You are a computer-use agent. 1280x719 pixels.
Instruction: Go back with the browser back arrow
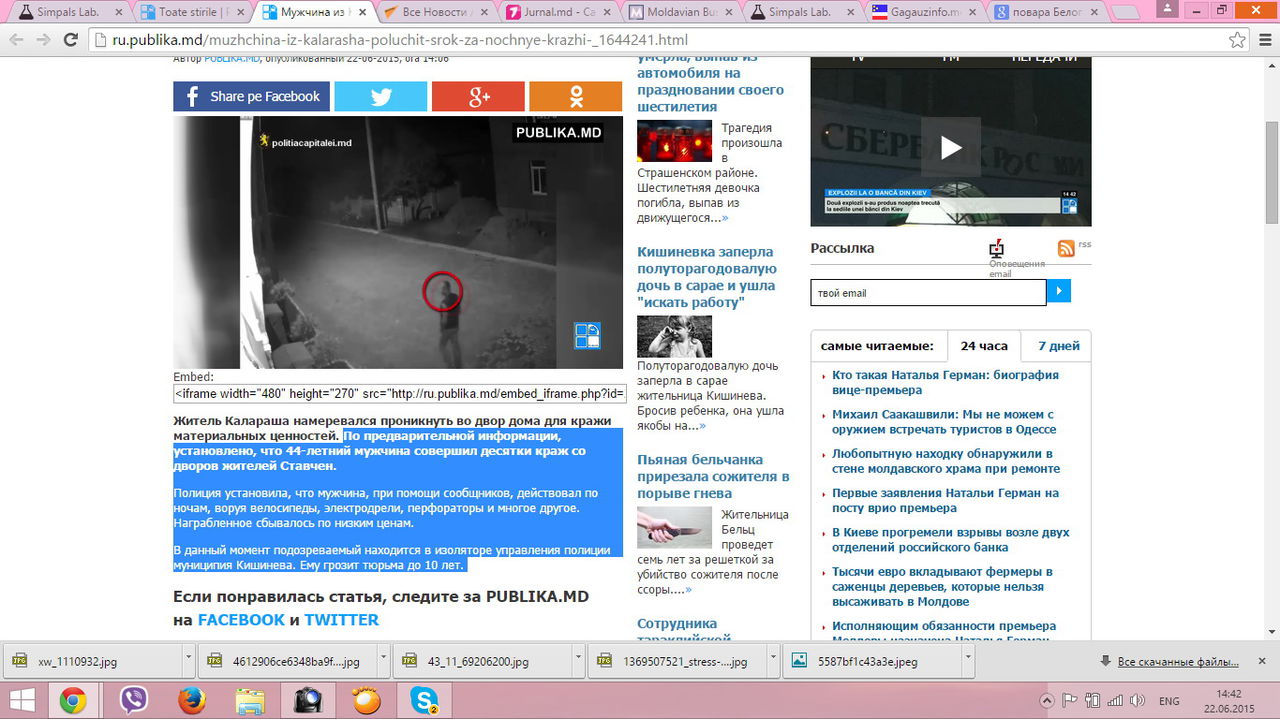[x=17, y=40]
